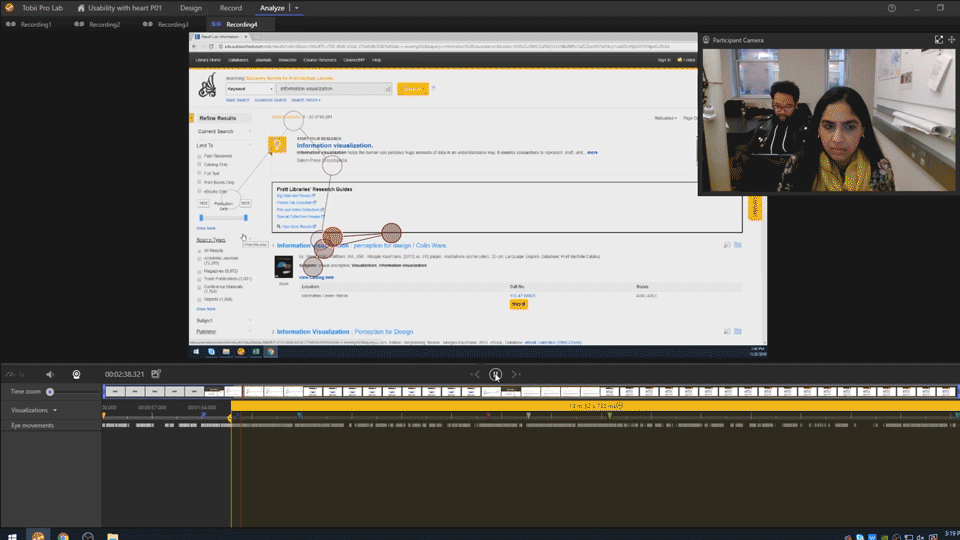Screen dimensions: 960x540
Task: Click the Advanced Search link
Action: pos(271,100)
